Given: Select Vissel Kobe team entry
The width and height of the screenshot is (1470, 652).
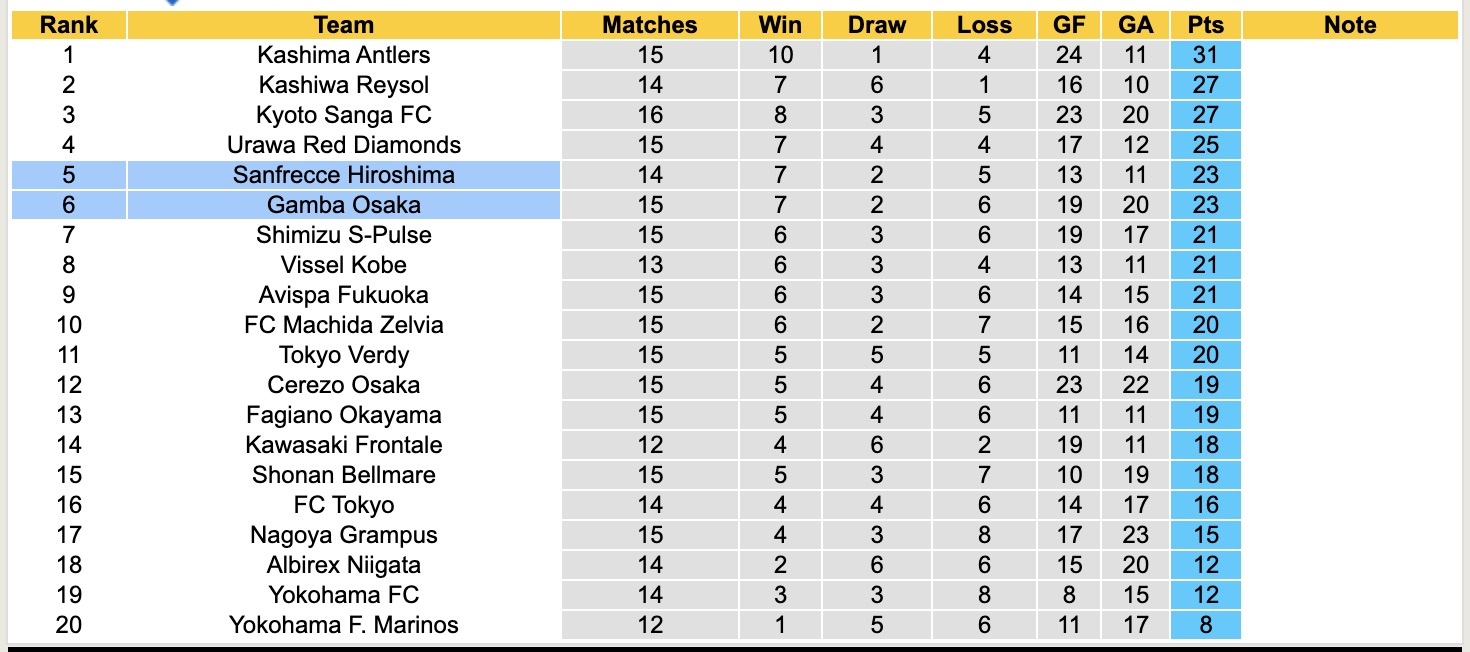Looking at the screenshot, I should (x=343, y=265).
